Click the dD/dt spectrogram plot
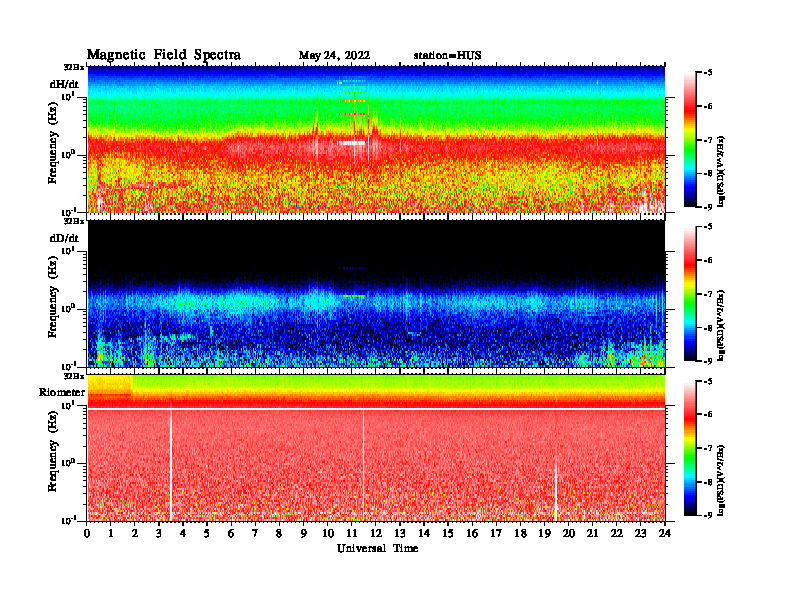 pos(376,293)
